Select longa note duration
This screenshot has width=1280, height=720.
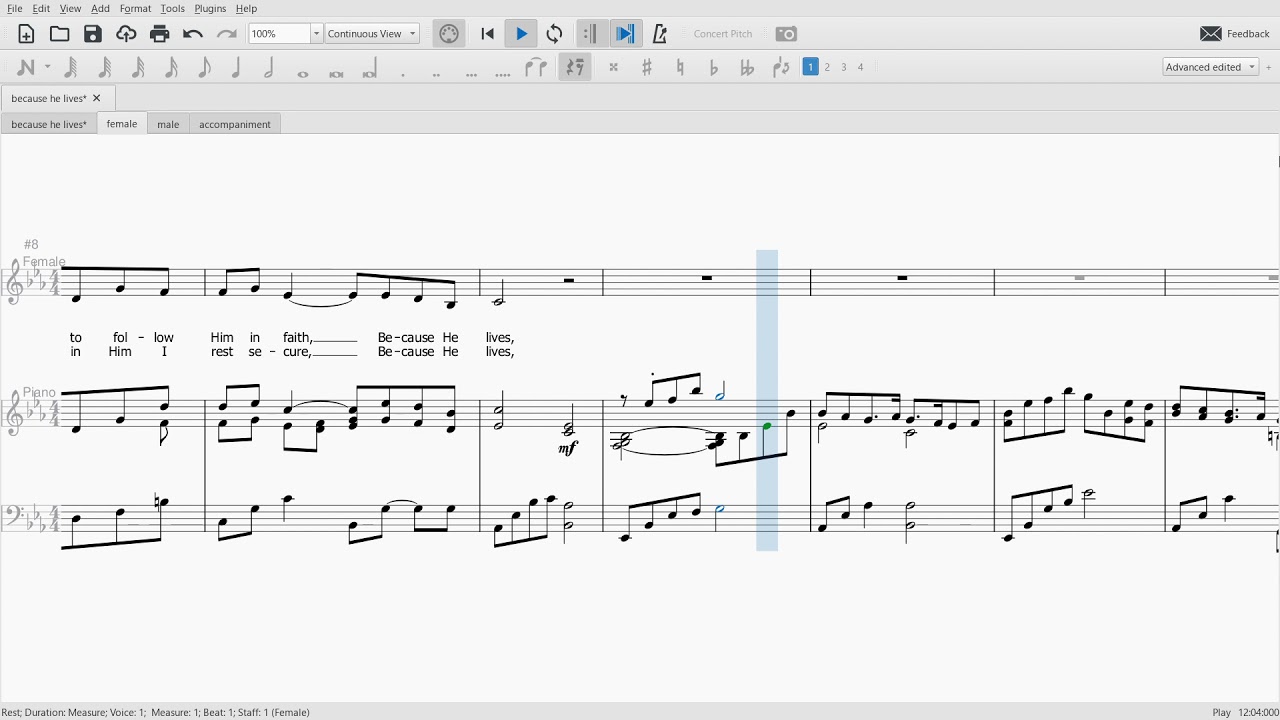370,67
